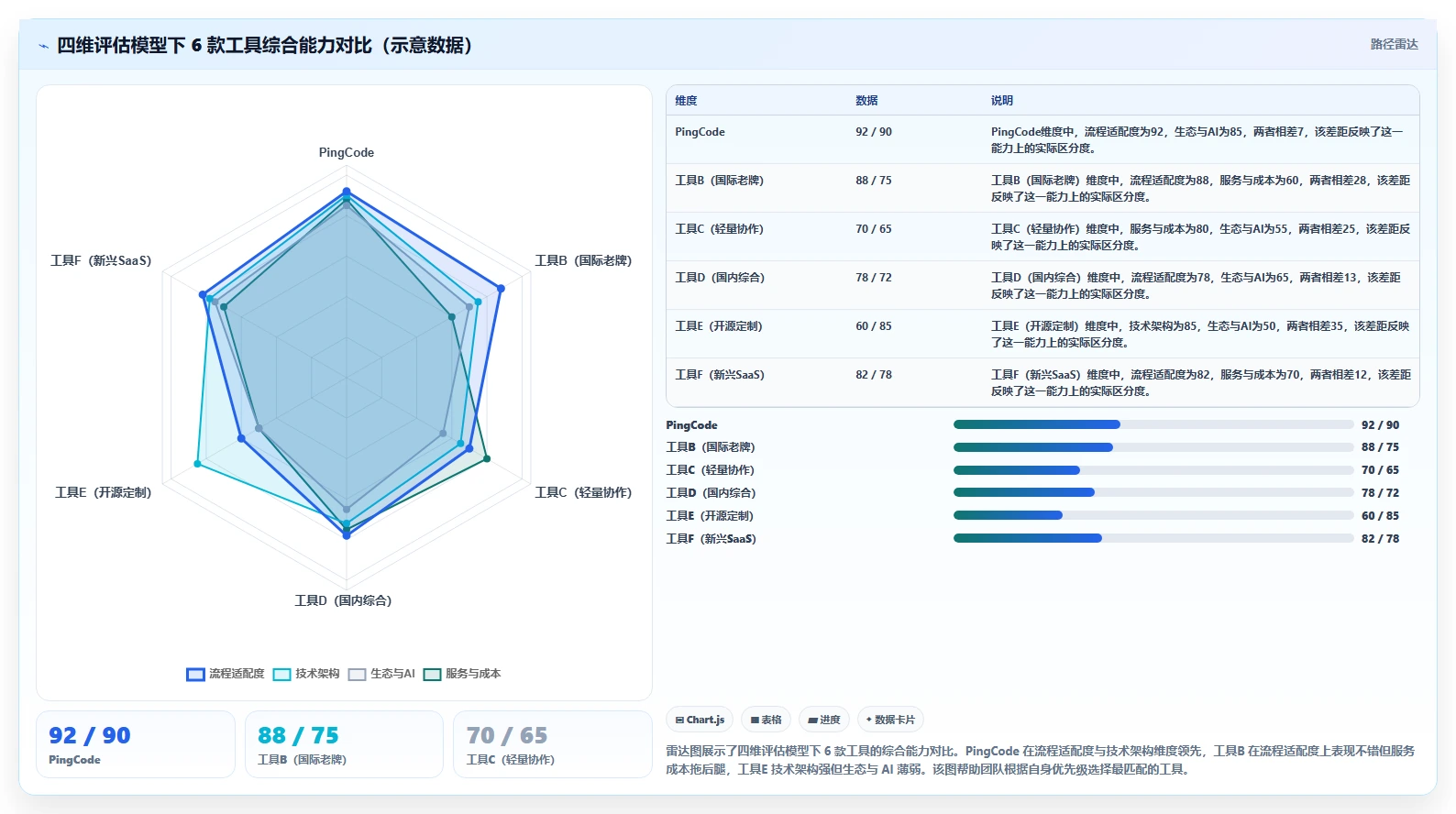Click the 数据 column header
This screenshot has height=814, width=1456.
click(x=866, y=101)
